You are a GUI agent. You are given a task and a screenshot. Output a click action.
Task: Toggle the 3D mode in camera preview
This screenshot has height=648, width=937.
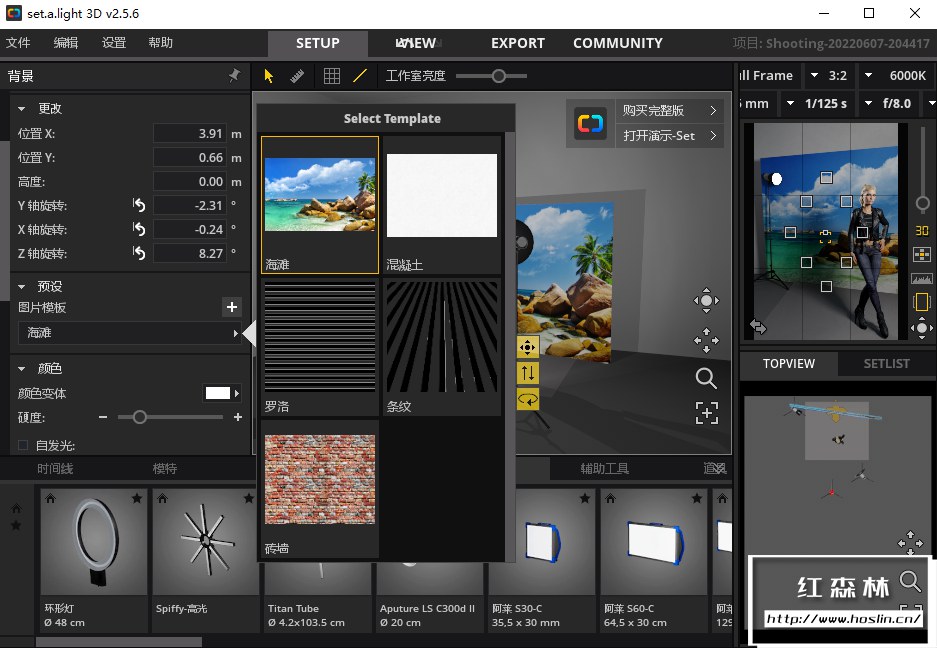(922, 231)
